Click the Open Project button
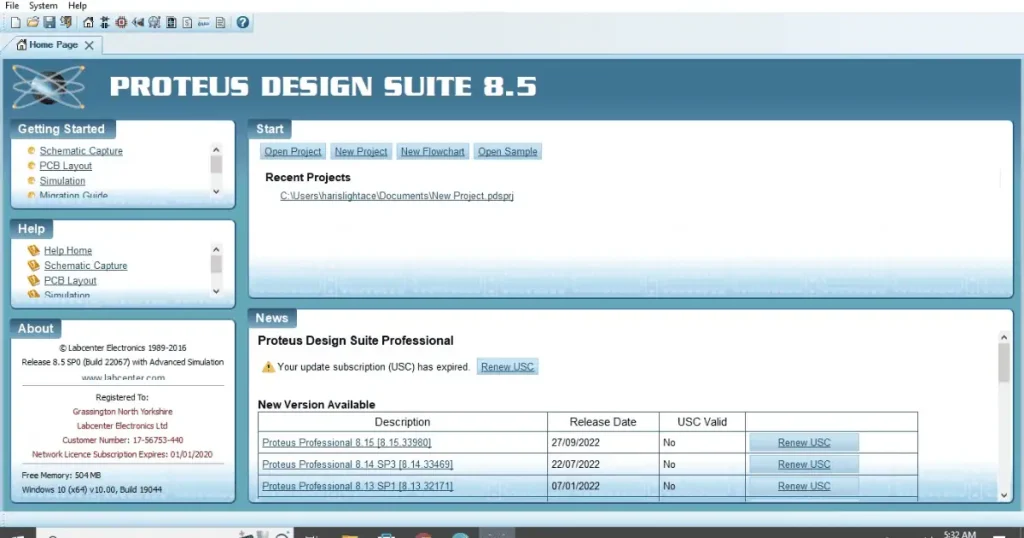 pyautogui.click(x=293, y=151)
